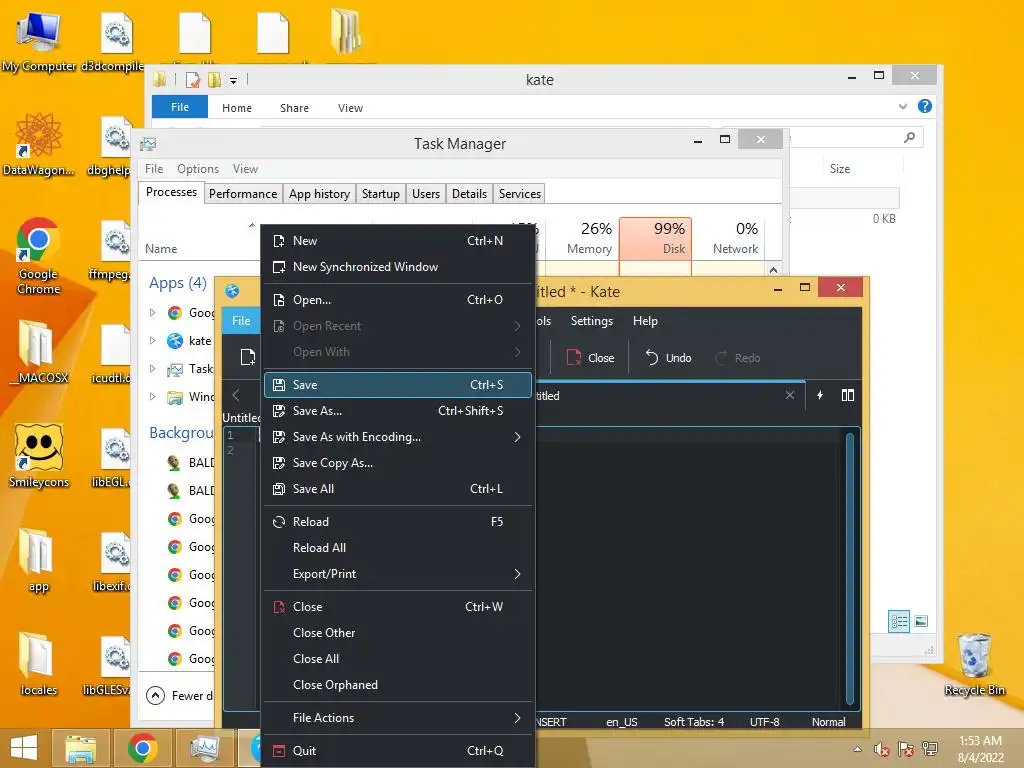
Task: Expand the kate process row in Task Manager
Action: tap(153, 340)
